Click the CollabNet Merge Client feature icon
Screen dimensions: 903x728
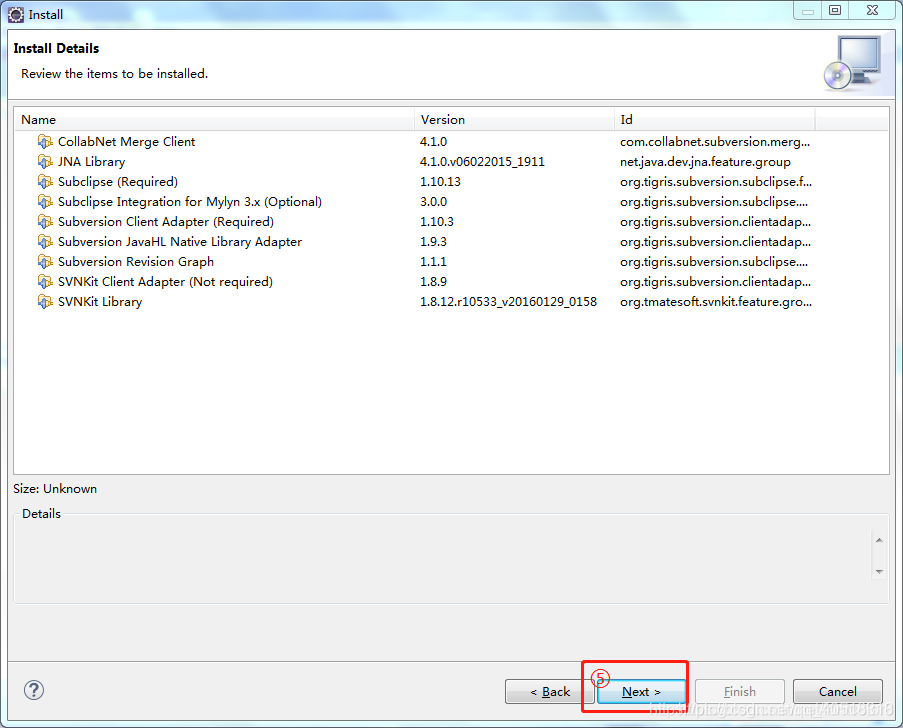(x=45, y=142)
